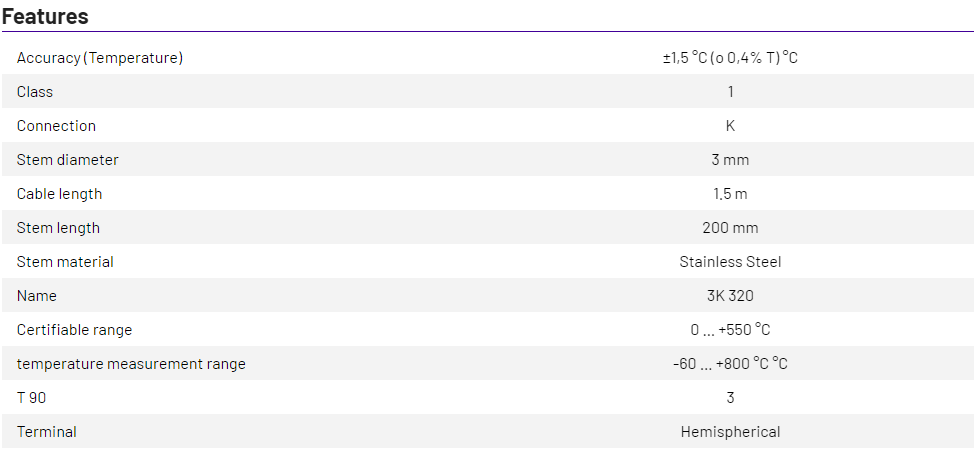Click the Stem length label
978x464 pixels.
click(58, 228)
